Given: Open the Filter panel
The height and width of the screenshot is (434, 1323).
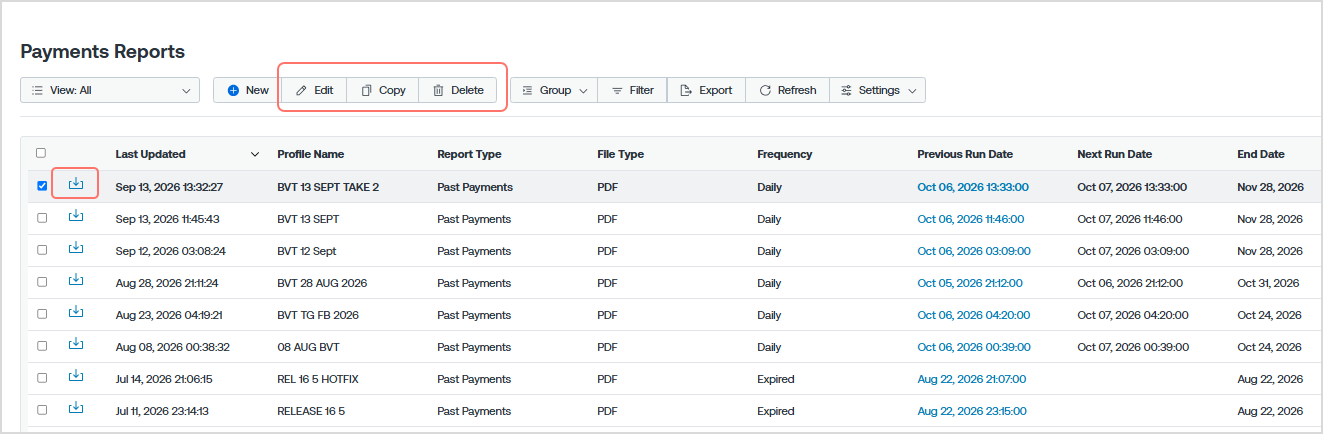Looking at the screenshot, I should pyautogui.click(x=632, y=90).
